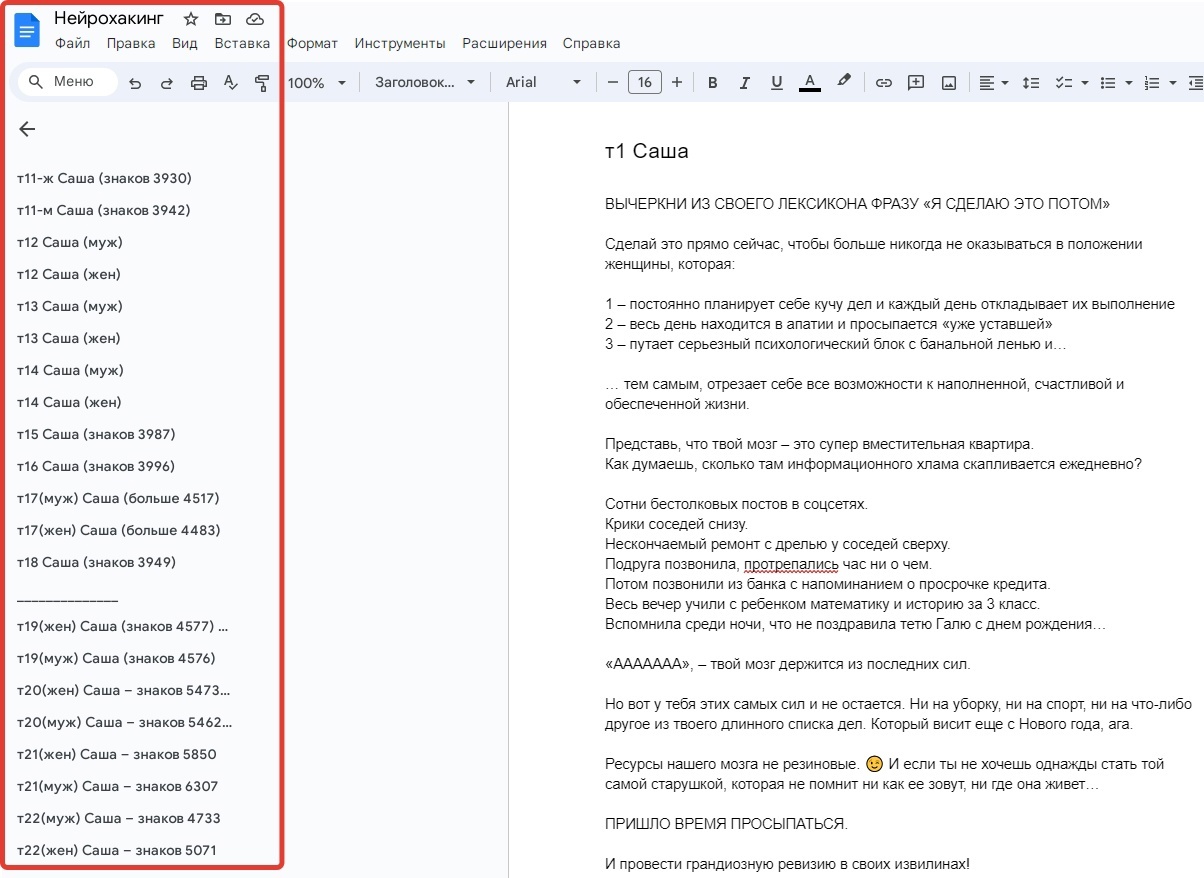Go to outline item т13 Саша (муж)
The width and height of the screenshot is (1204, 878).
[x=70, y=306]
